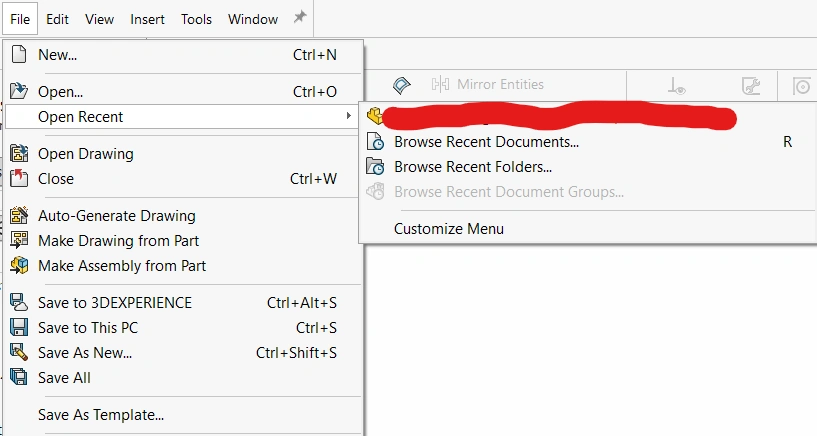Click Auto-Generate Drawing label
Viewport: 817px width, 436px height.
pyautogui.click(x=117, y=216)
